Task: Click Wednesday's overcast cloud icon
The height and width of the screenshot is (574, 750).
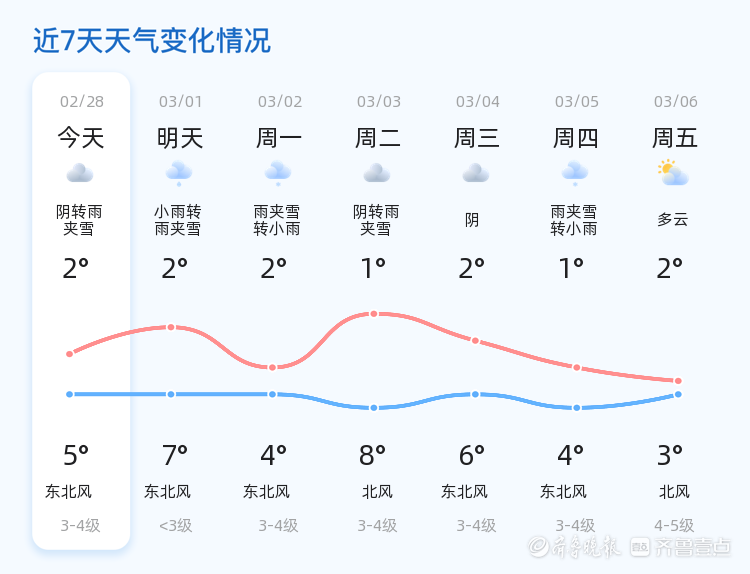Action: 476,174
